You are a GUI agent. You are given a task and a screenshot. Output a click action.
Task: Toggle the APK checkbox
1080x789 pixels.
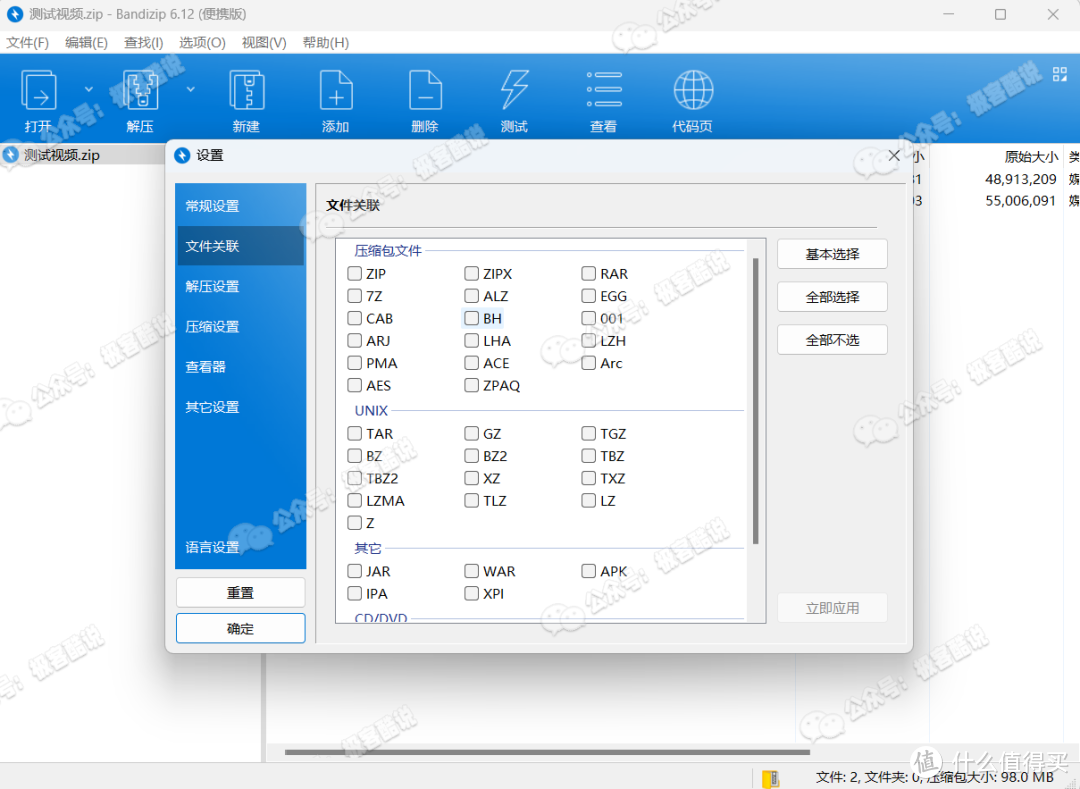click(x=588, y=571)
